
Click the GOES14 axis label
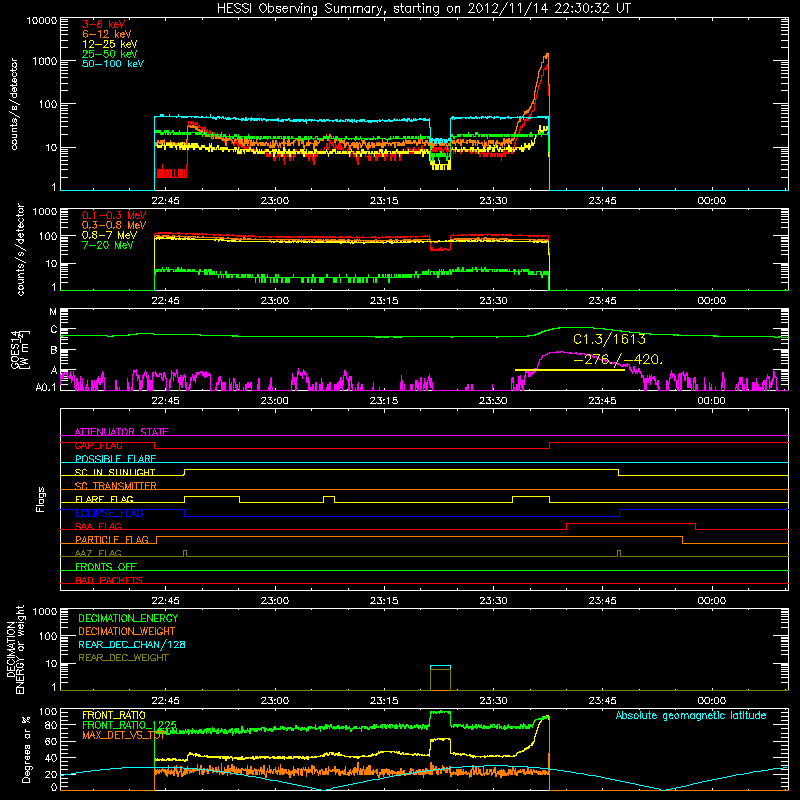point(15,349)
